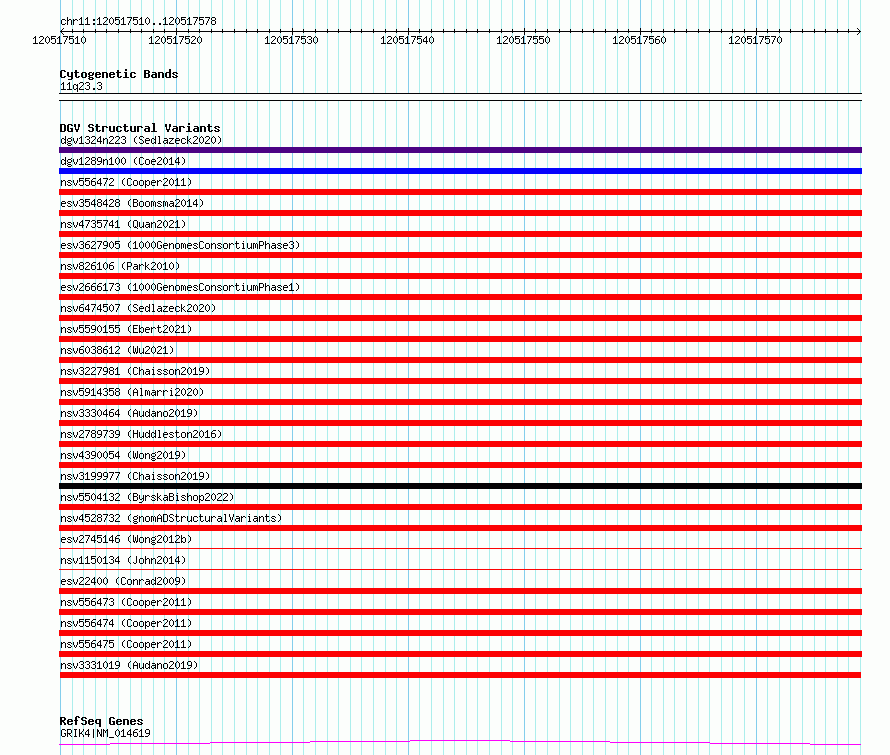Open variant dgv1324n223 (Sedlazeck2020)
The width and height of the screenshot is (890, 755).
point(141,140)
